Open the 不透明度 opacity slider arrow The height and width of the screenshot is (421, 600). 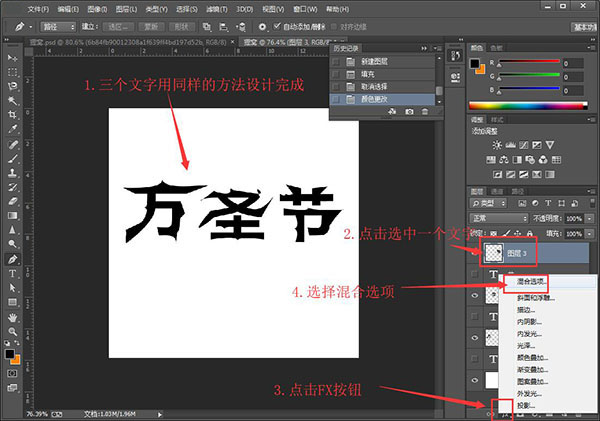pyautogui.click(x=590, y=219)
